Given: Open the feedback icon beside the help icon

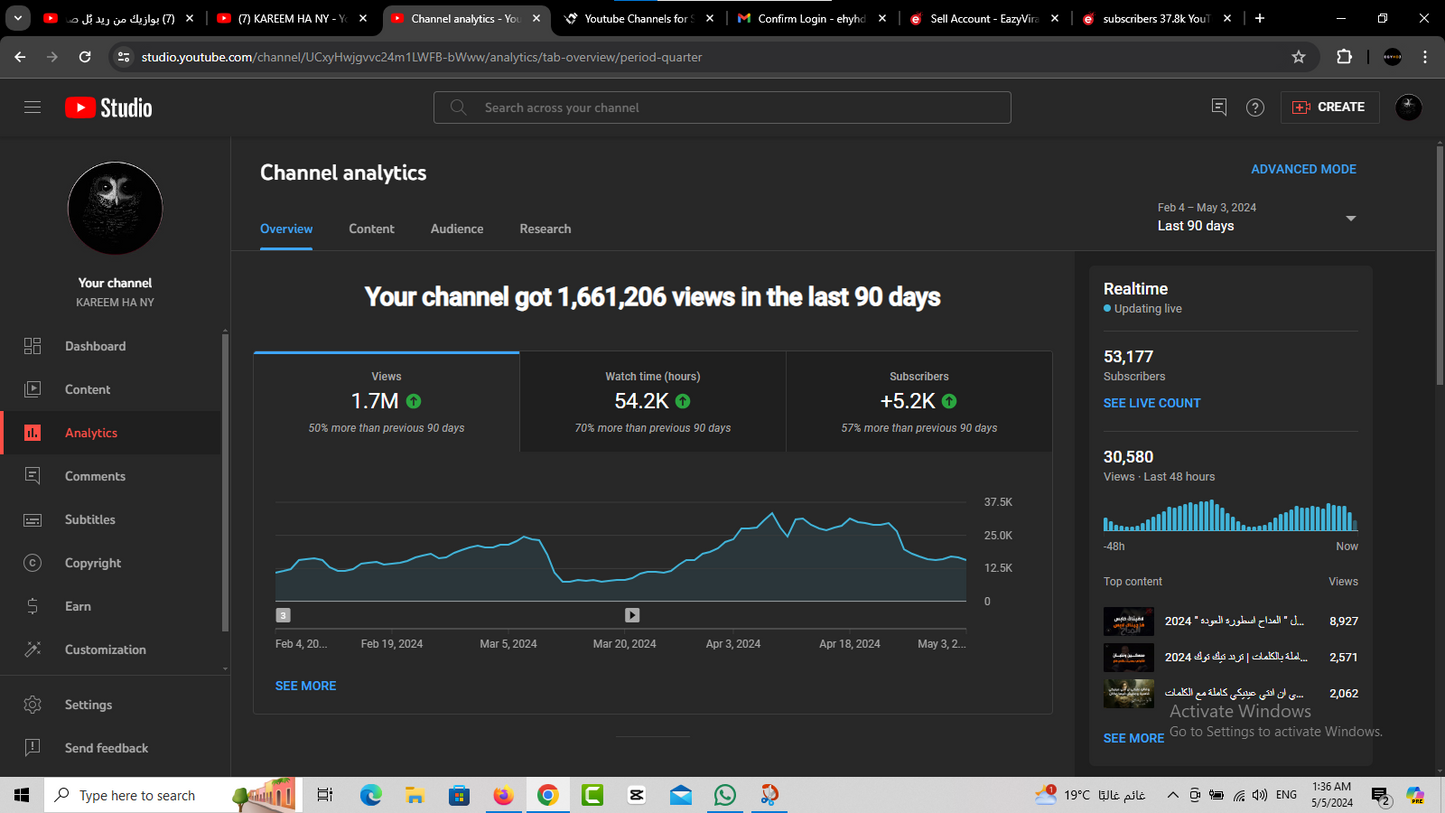Looking at the screenshot, I should pyautogui.click(x=1218, y=107).
